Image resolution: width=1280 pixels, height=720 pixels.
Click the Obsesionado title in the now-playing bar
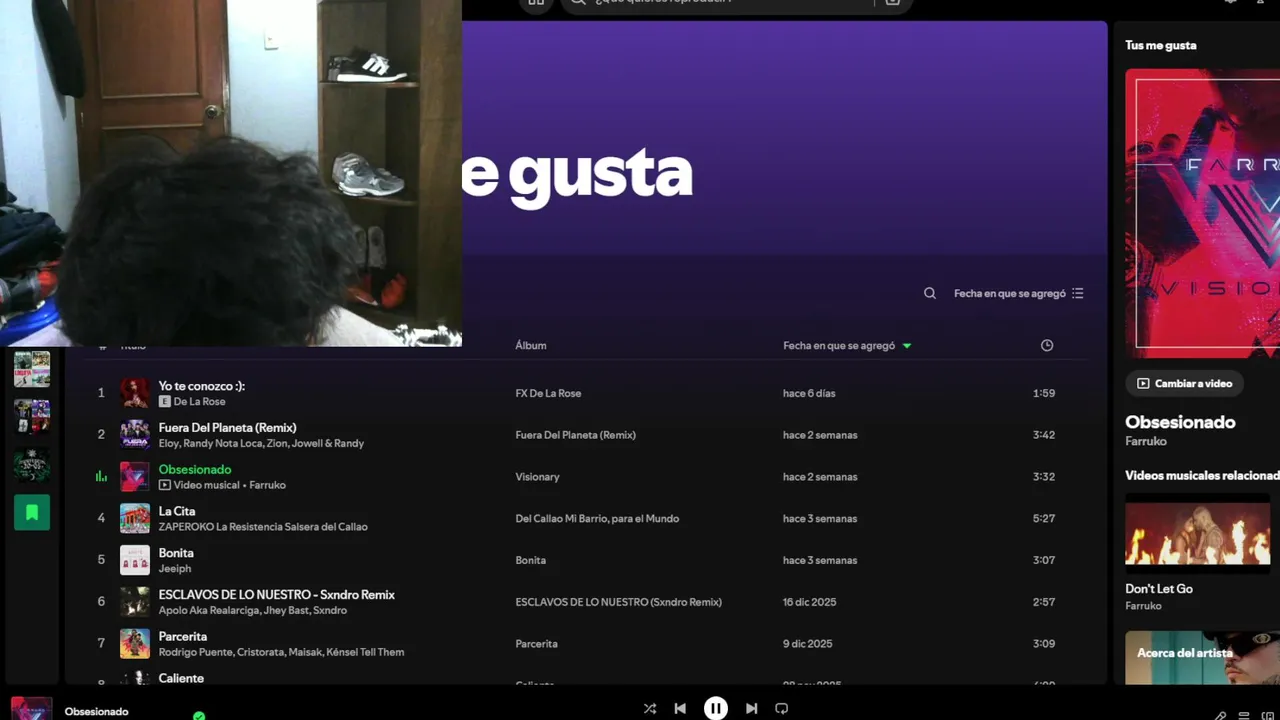click(96, 712)
